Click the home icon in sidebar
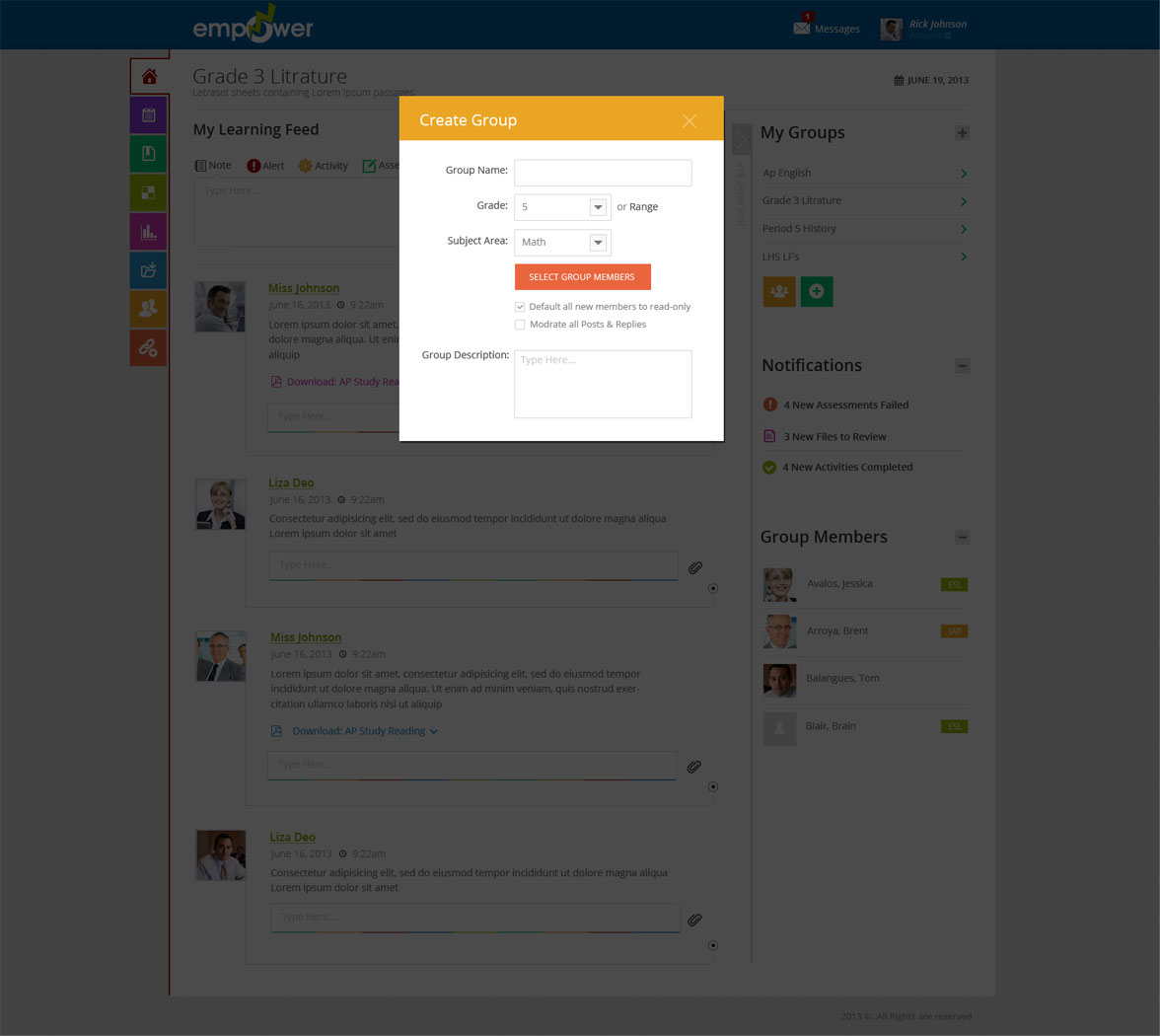The width and height of the screenshot is (1160, 1036). (x=149, y=76)
